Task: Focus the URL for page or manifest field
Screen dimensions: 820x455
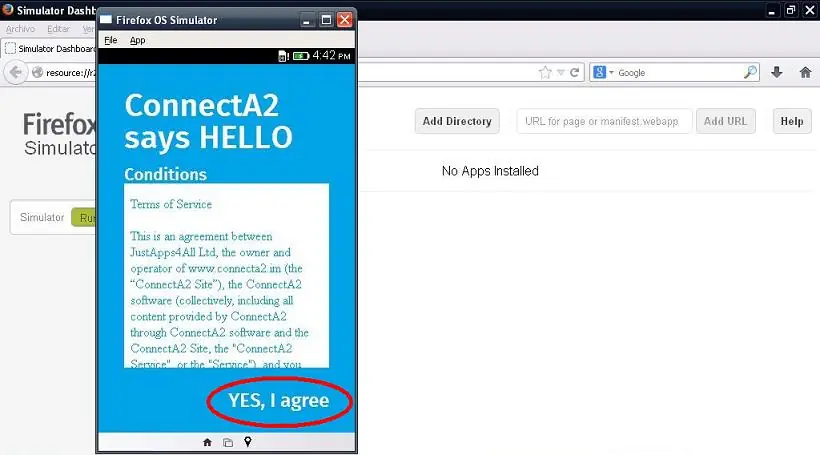Action: pos(604,121)
